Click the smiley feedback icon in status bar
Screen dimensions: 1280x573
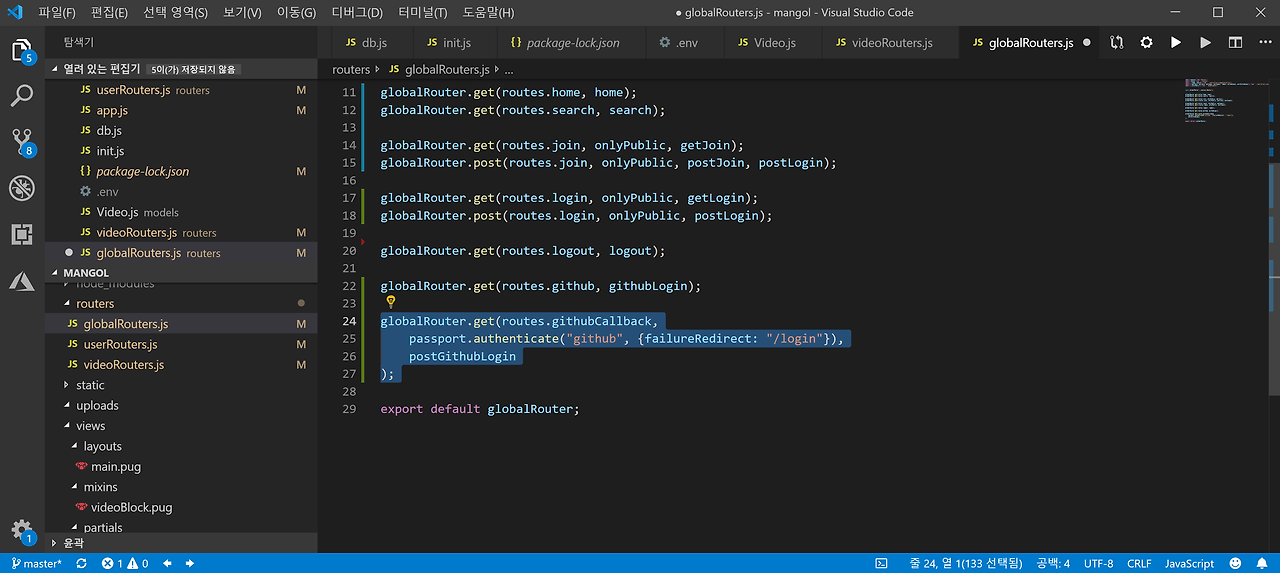[x=1235, y=563]
